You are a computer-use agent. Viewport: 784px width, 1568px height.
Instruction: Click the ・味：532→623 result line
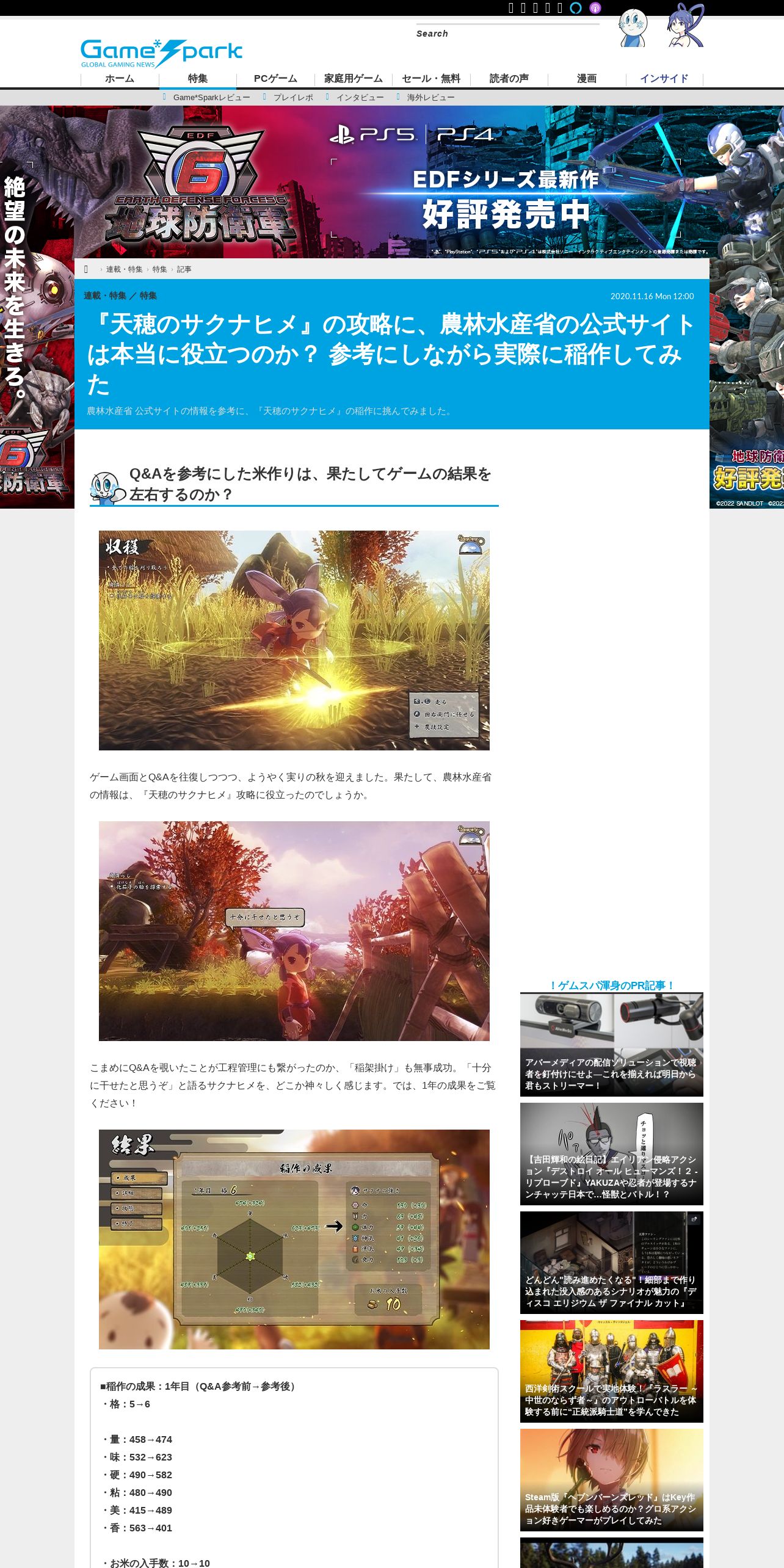pos(137,1457)
